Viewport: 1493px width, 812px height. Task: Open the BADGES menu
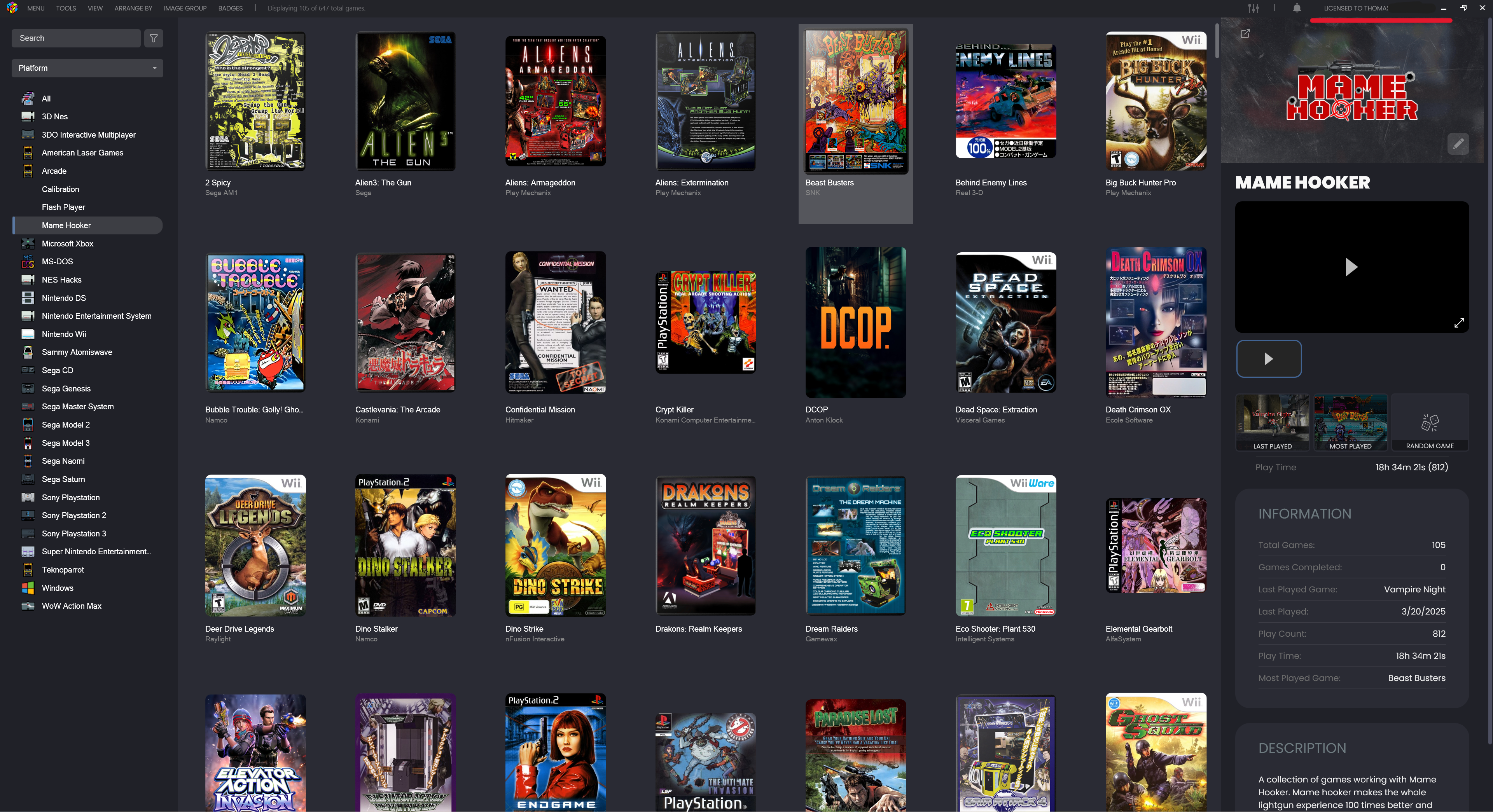[x=231, y=8]
